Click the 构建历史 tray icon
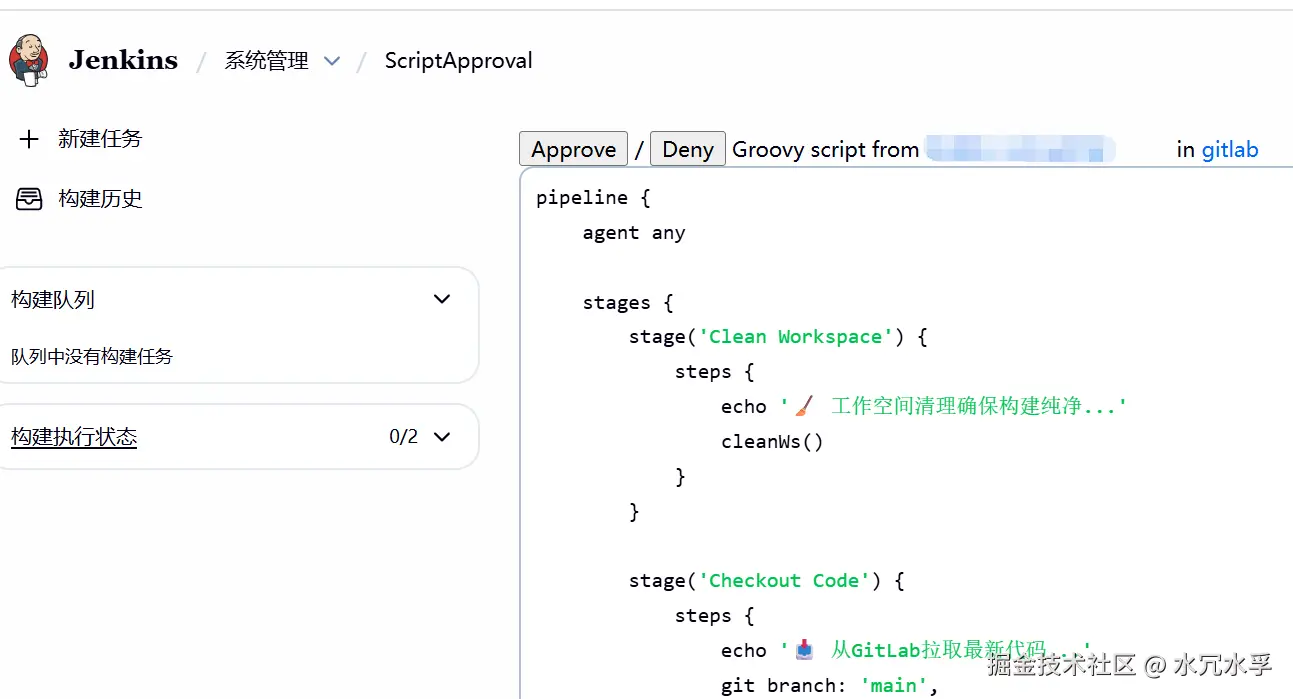Image resolution: width=1293 pixels, height=699 pixels. pyautogui.click(x=29, y=199)
